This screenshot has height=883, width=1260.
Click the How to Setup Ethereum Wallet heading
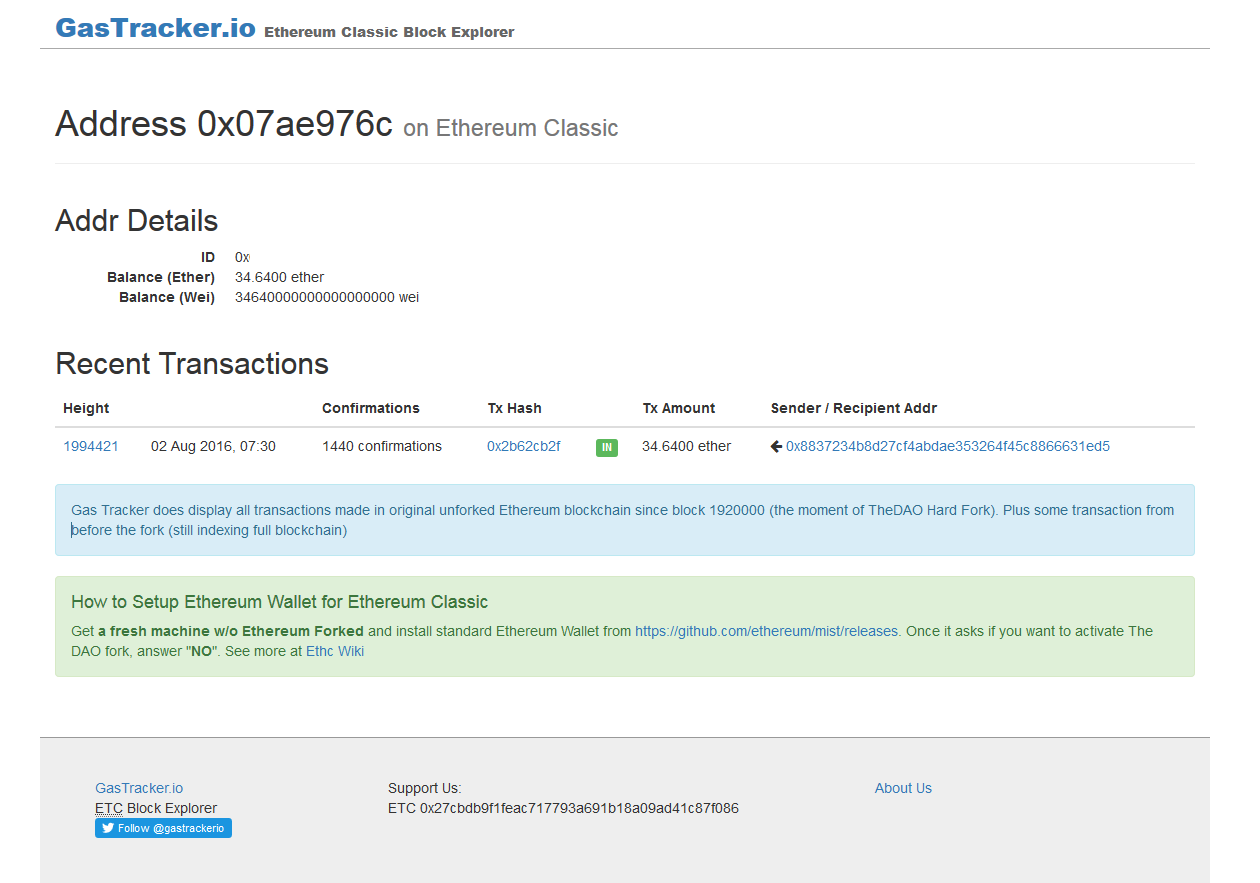pos(280,602)
